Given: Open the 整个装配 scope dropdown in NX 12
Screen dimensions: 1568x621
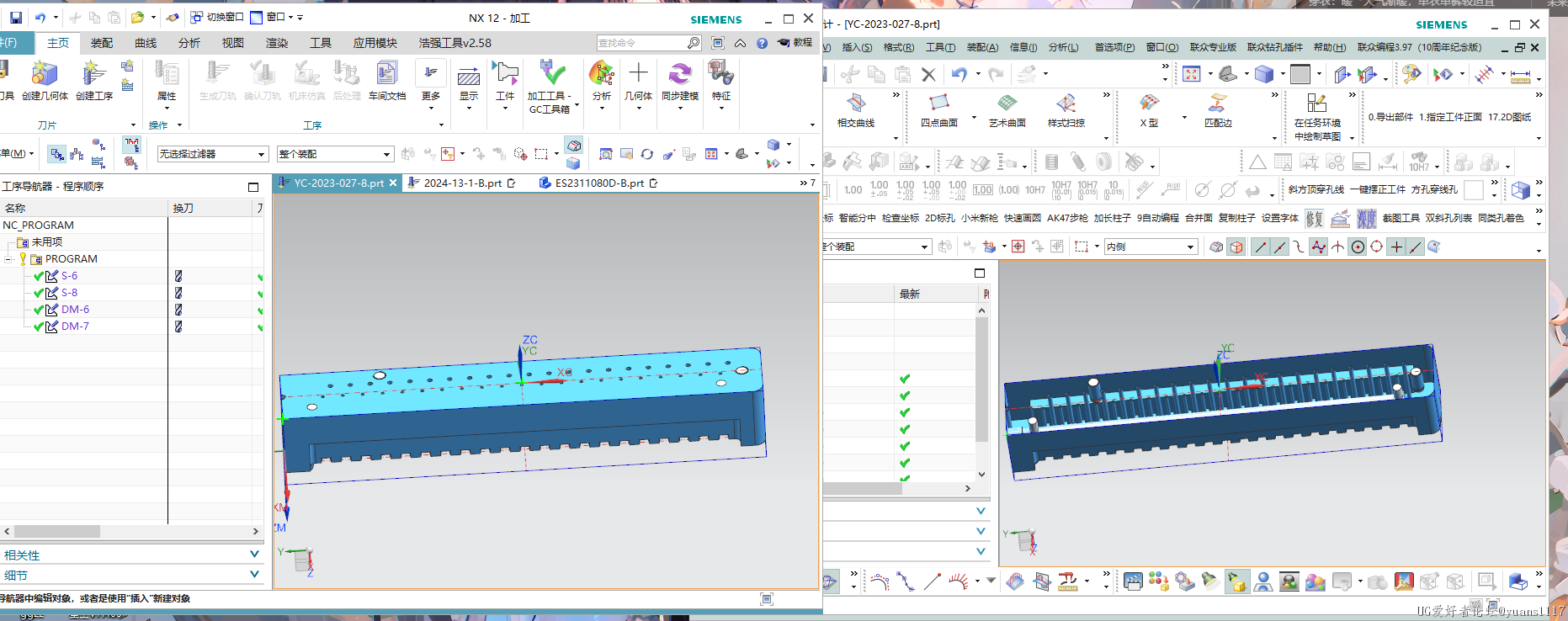Looking at the screenshot, I should pos(335,154).
